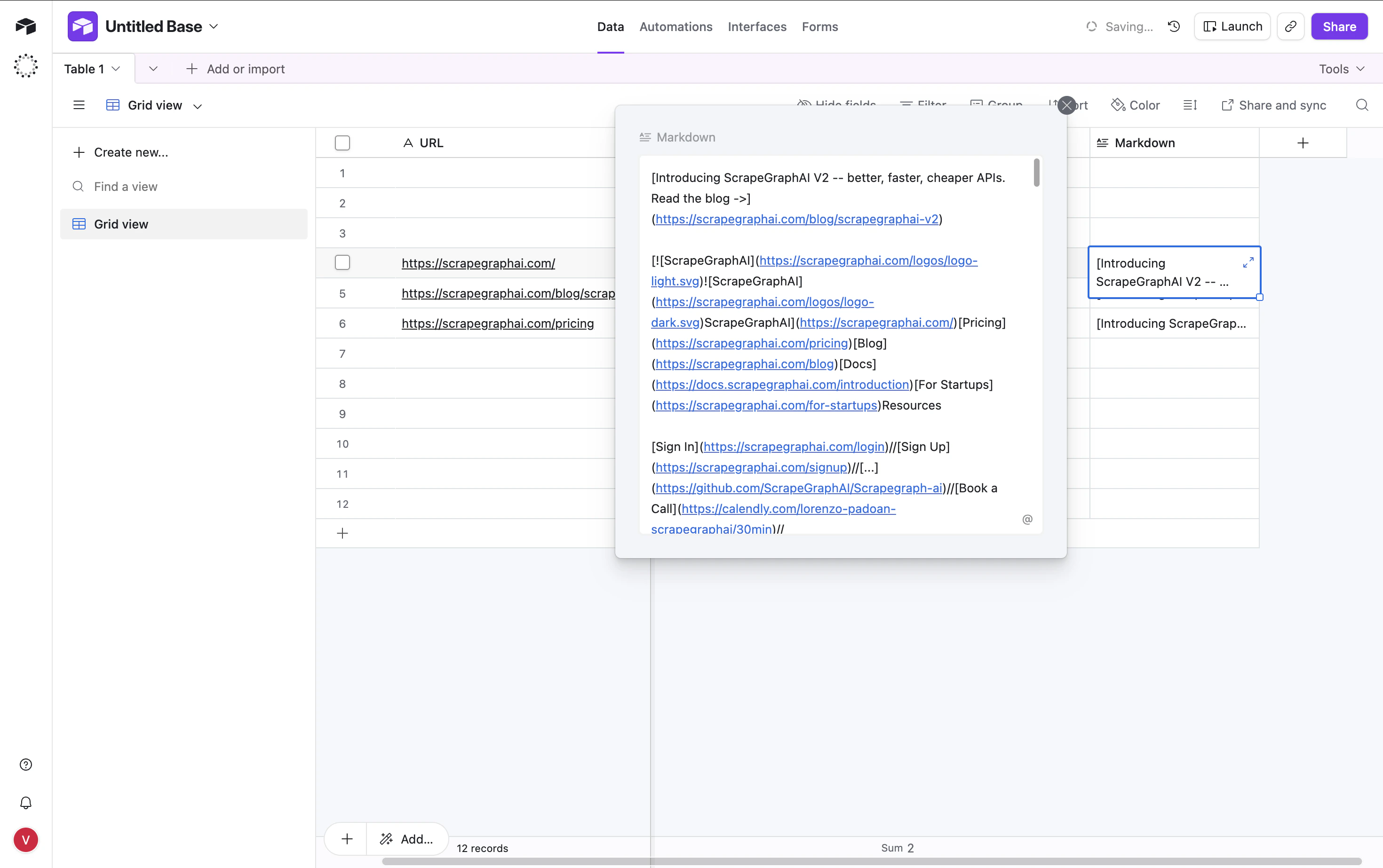Screen dimensions: 1383x868
Task: Select all records header checkbox
Action: pyautogui.click(x=342, y=143)
